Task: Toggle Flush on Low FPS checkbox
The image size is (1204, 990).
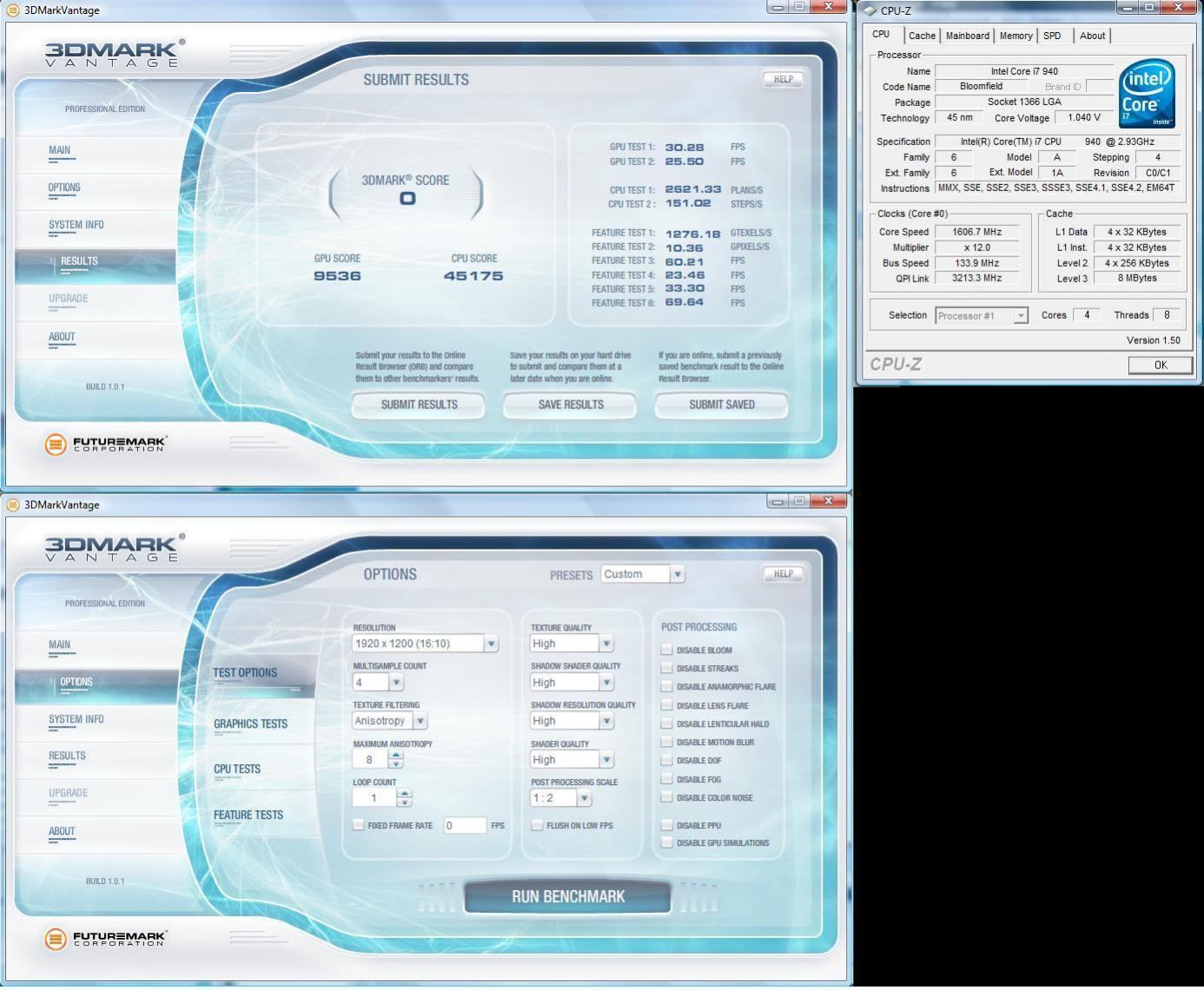Action: [x=537, y=825]
